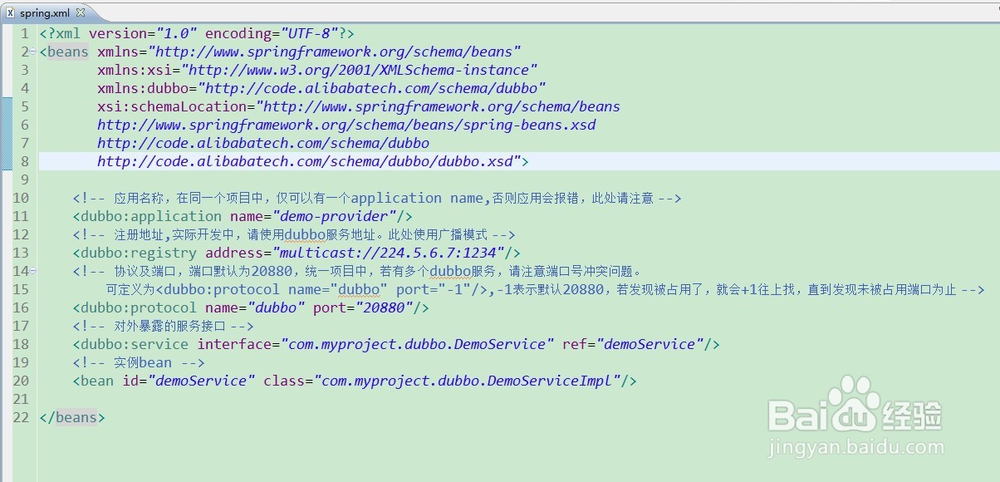Click line number 8 in gutter
The image size is (1000, 482).
point(24,161)
